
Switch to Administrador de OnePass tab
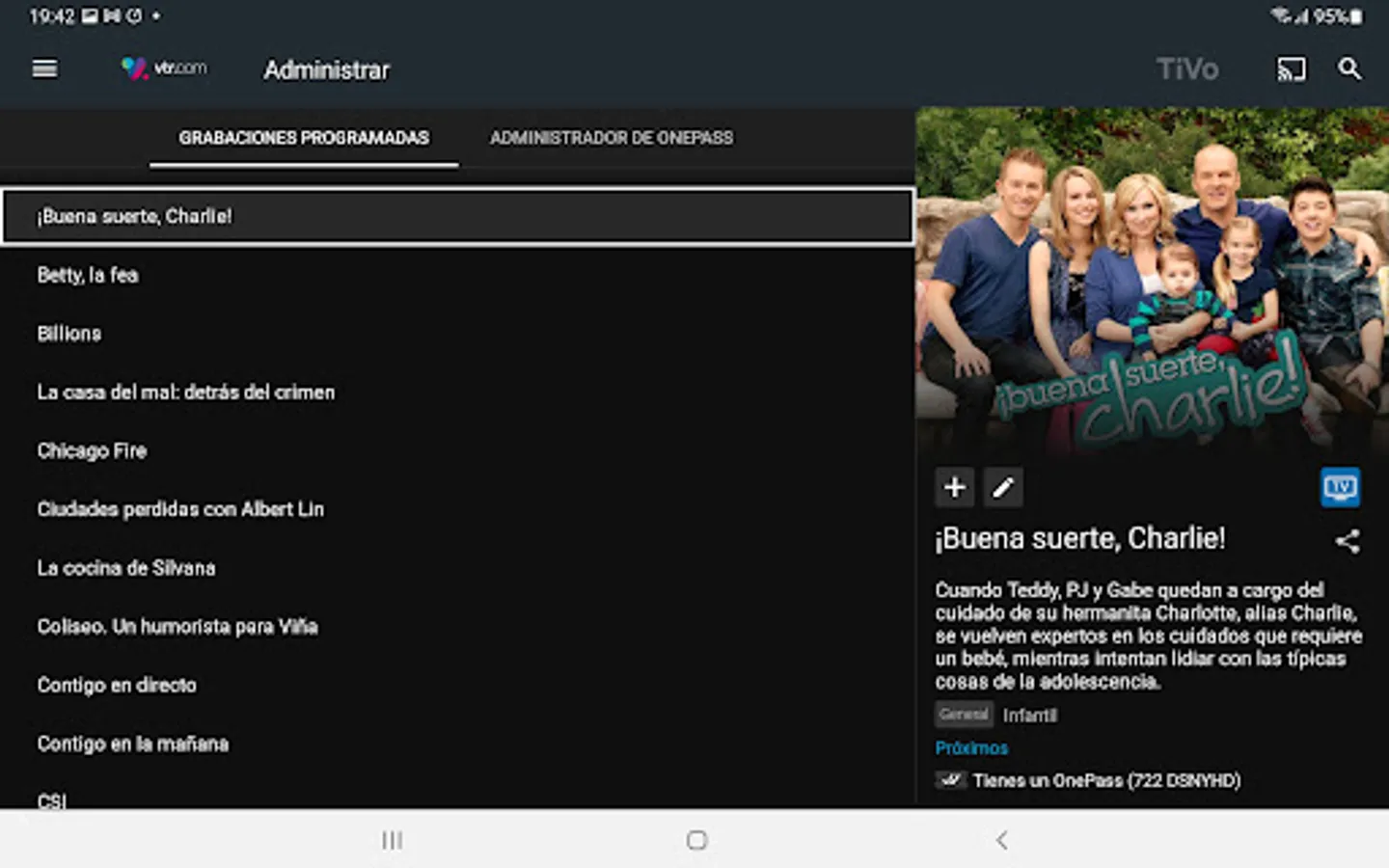pos(612,138)
